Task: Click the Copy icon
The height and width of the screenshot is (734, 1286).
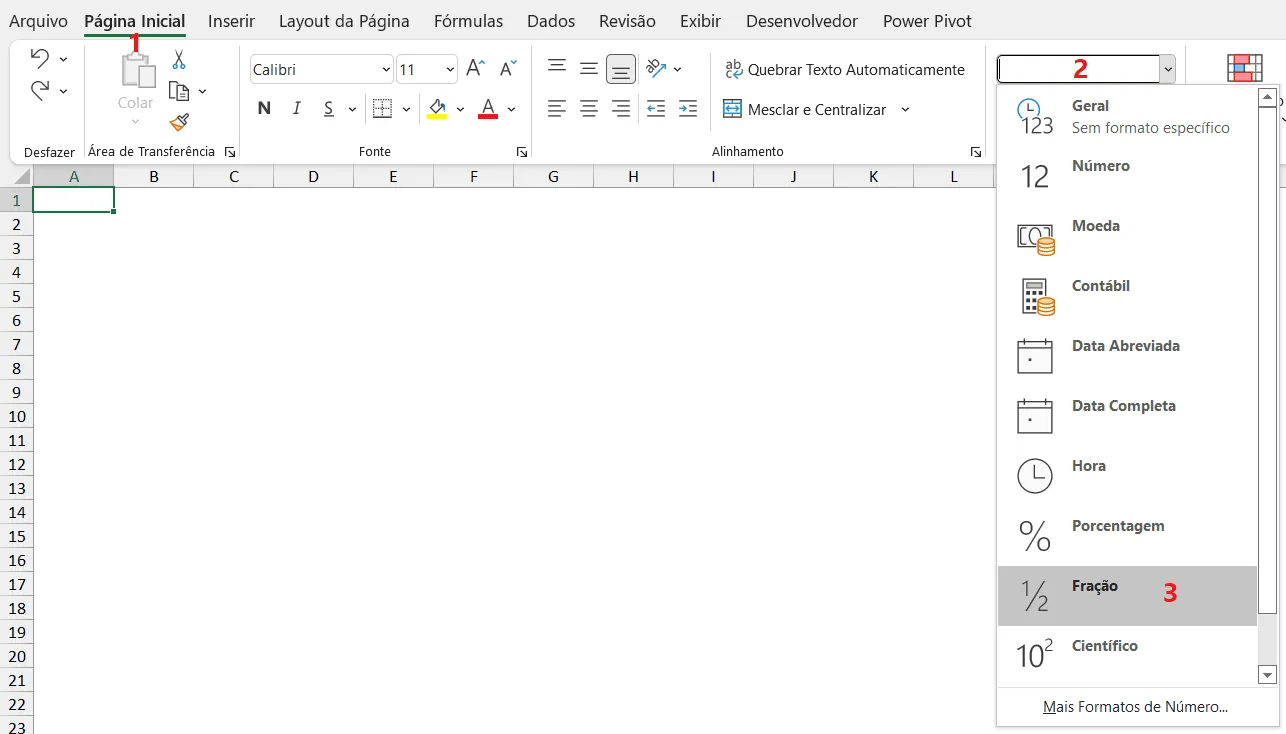Action: click(179, 92)
